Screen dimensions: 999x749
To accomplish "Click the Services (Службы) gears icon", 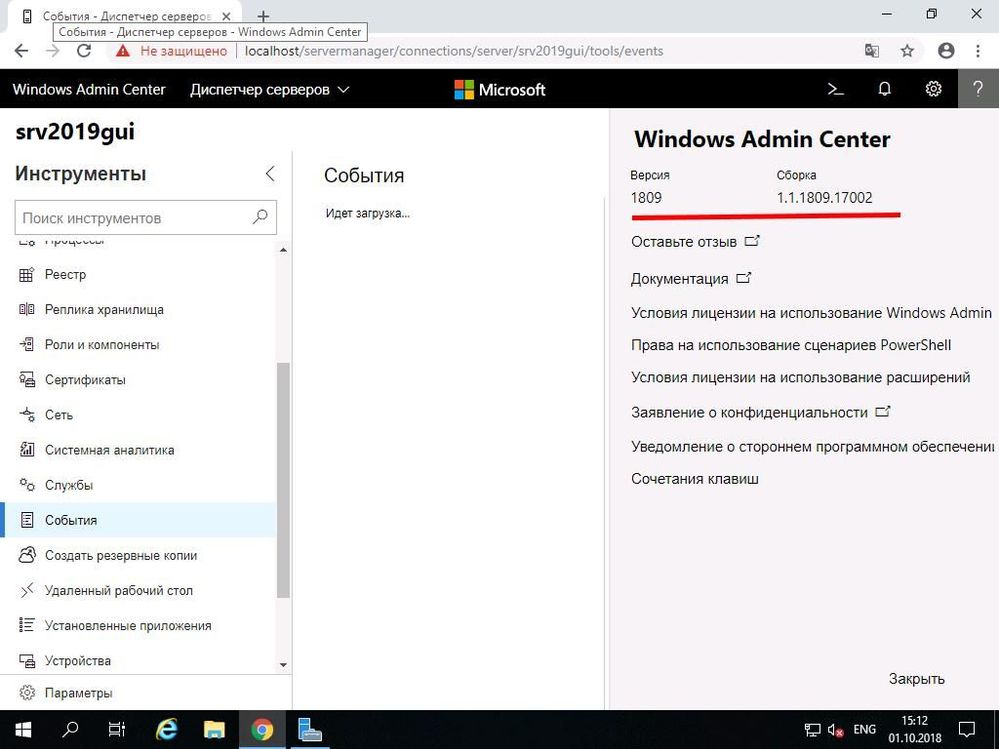I will (27, 485).
